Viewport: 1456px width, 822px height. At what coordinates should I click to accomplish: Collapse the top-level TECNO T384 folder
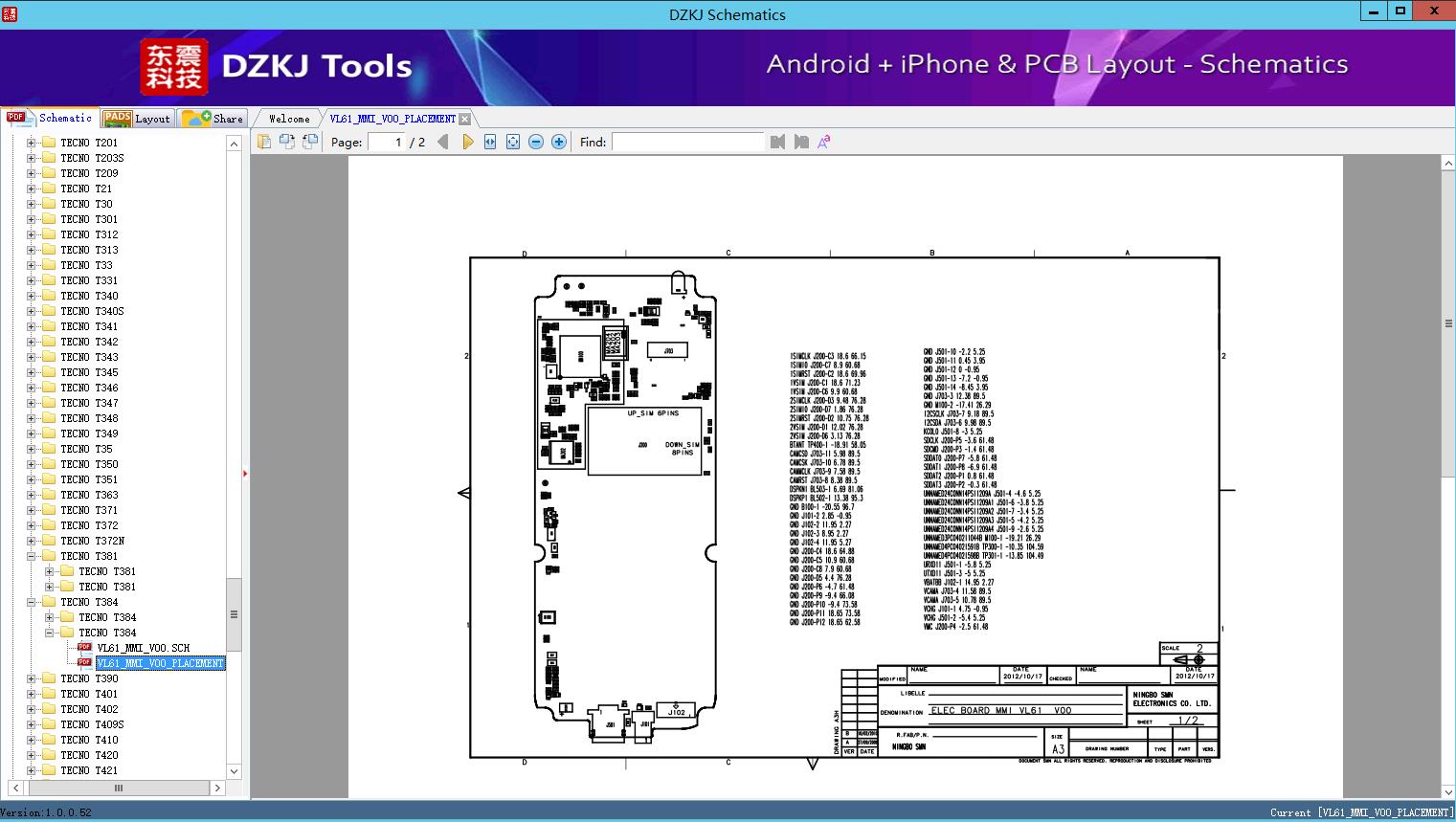[x=32, y=602]
